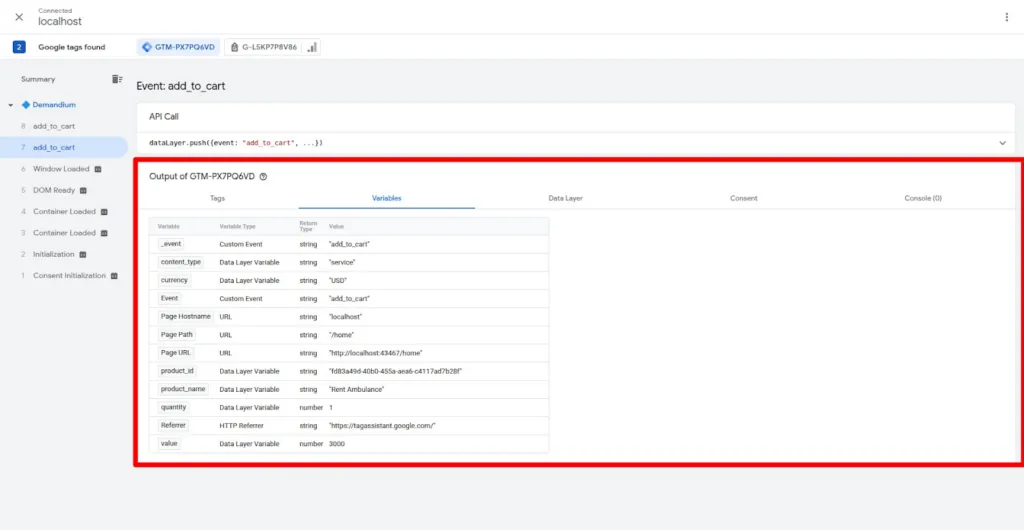Viewport: 1024px width, 530px height.
Task: Click the product_id UUID value text
Action: (x=396, y=371)
